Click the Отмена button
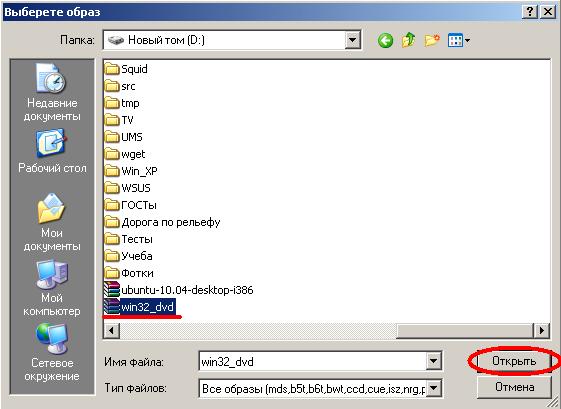 point(514,387)
